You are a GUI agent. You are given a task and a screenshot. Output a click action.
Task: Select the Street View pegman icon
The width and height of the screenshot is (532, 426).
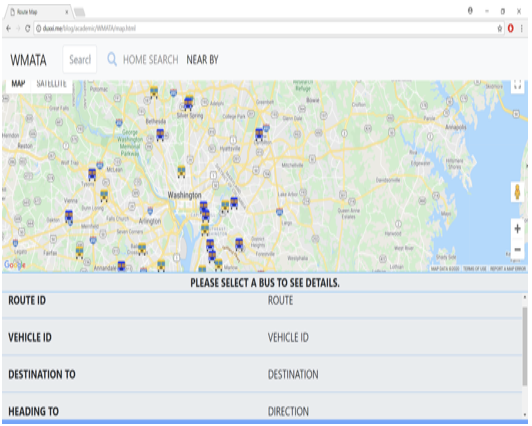point(517,192)
